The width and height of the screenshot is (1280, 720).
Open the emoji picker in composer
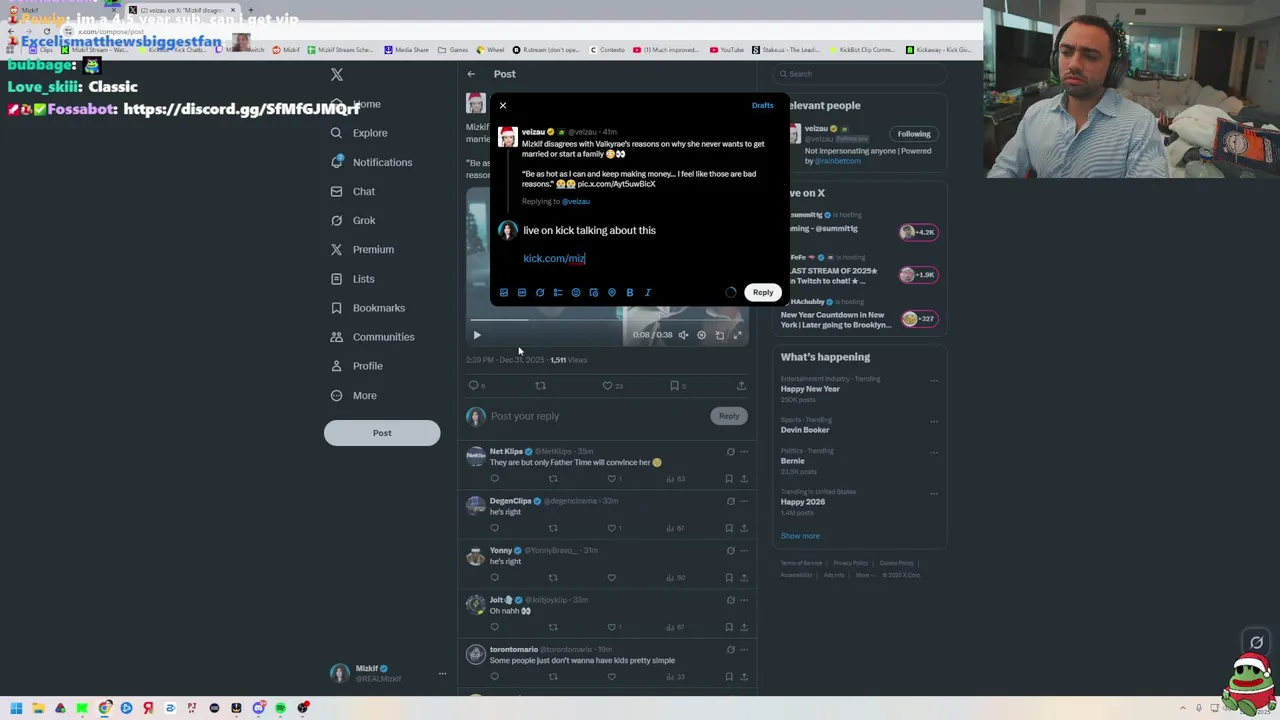(x=576, y=293)
